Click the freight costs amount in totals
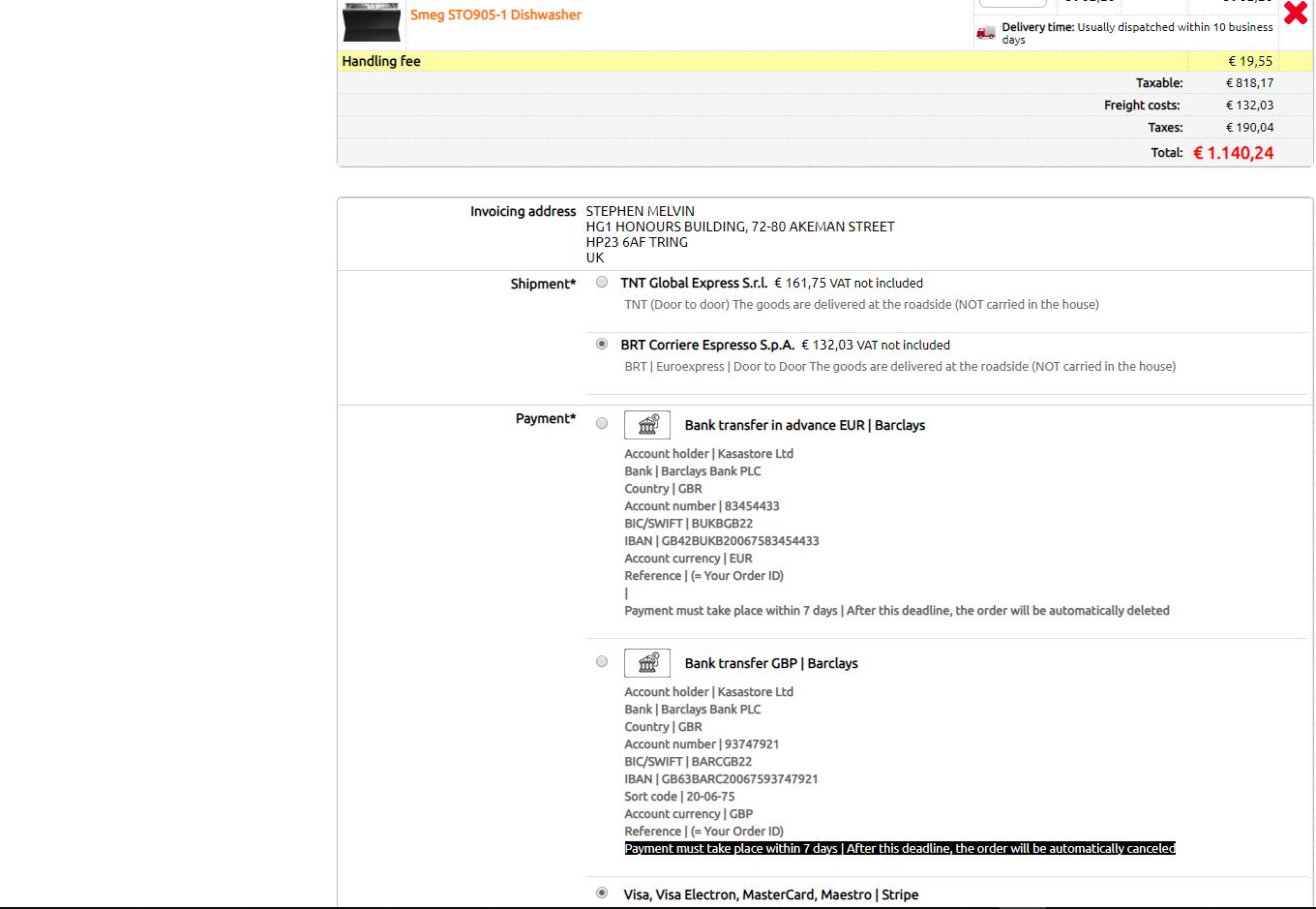This screenshot has width=1316, height=909. coord(1250,106)
